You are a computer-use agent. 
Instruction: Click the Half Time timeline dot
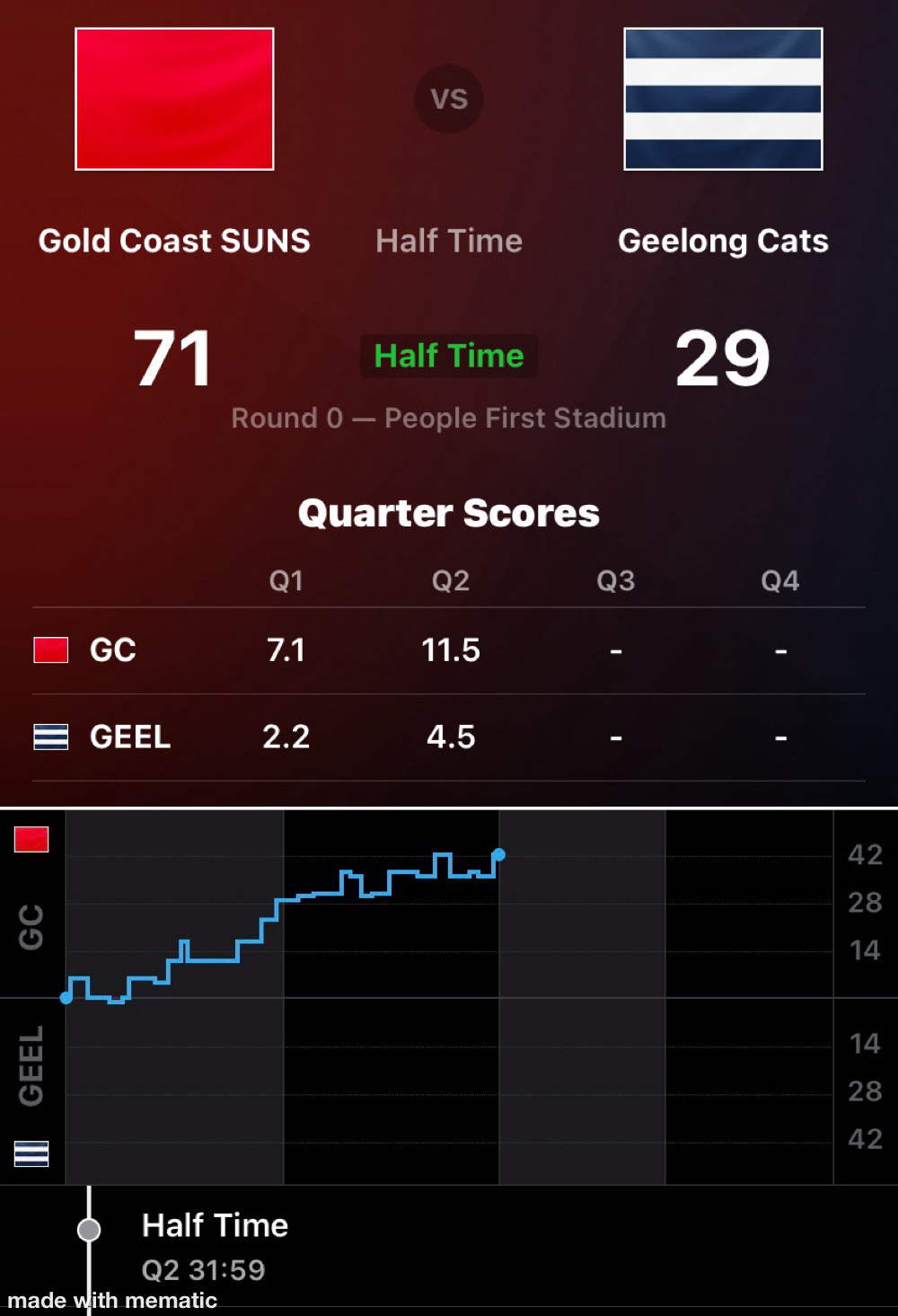[x=89, y=1229]
